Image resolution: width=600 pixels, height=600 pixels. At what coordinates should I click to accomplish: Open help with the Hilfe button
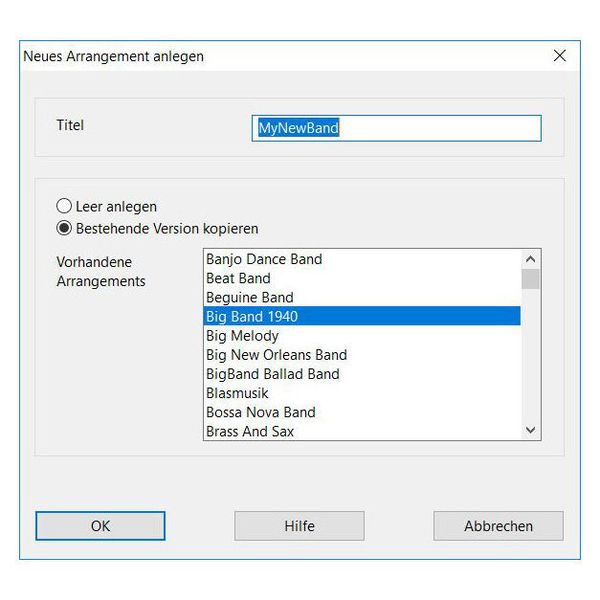(299, 526)
